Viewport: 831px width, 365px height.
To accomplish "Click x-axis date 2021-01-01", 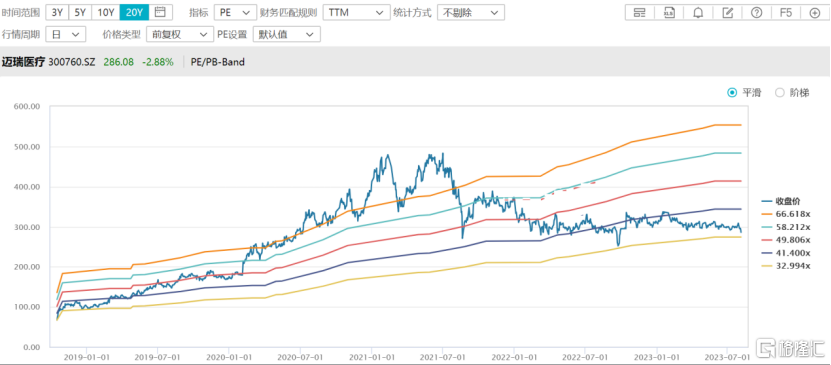I will tap(372, 358).
